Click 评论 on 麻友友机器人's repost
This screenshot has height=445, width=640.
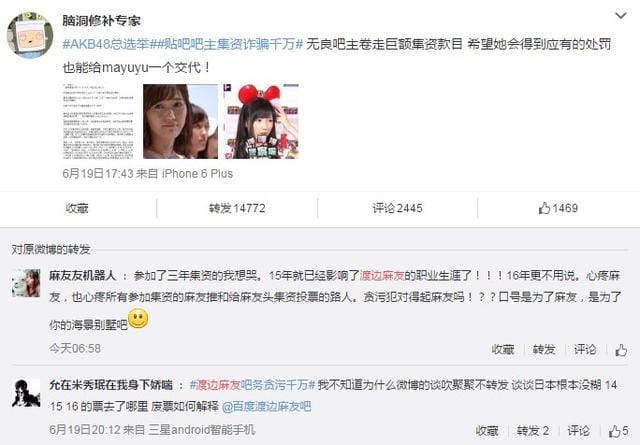point(585,349)
